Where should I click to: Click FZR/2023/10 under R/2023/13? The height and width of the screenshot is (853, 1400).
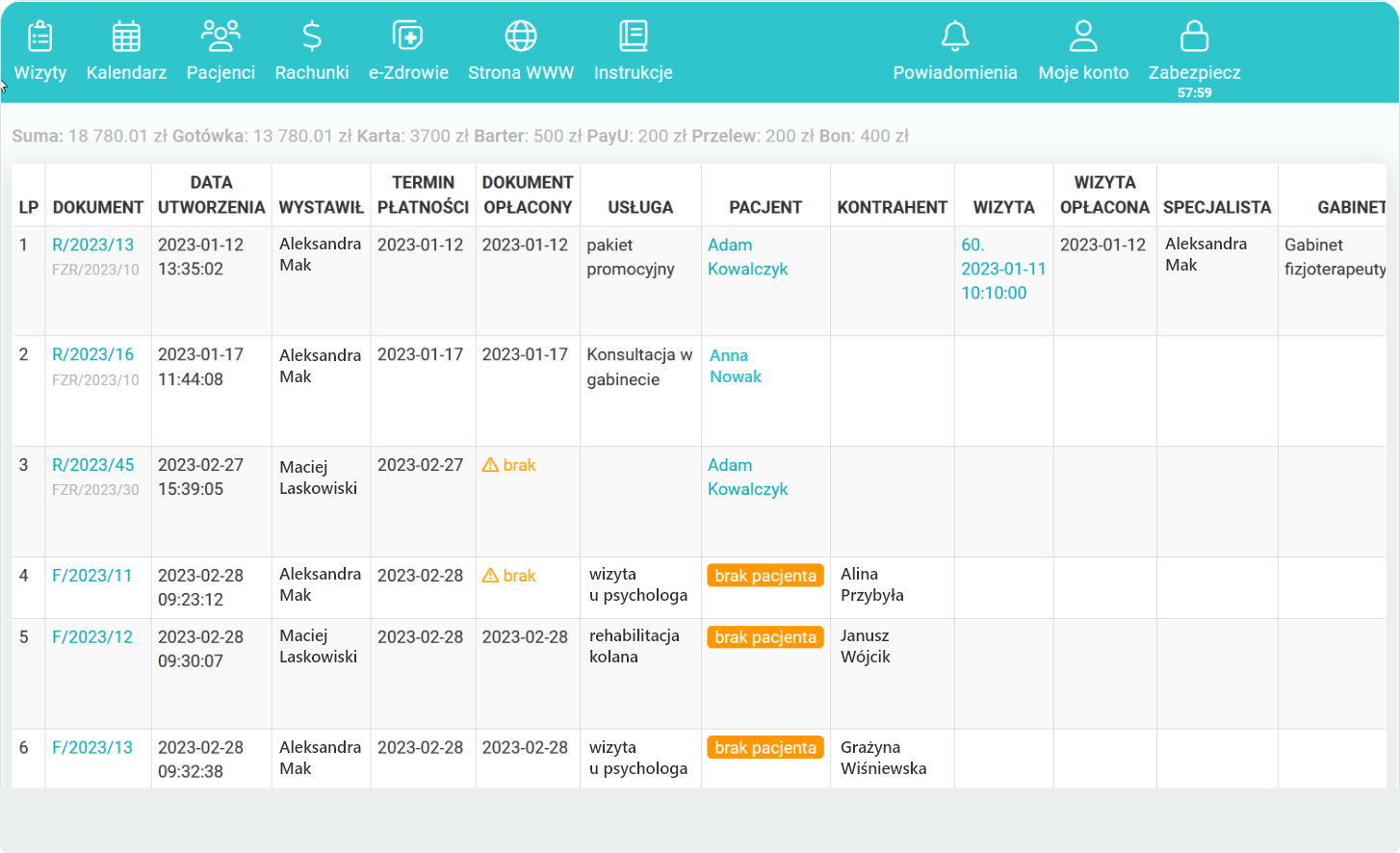[x=95, y=270]
